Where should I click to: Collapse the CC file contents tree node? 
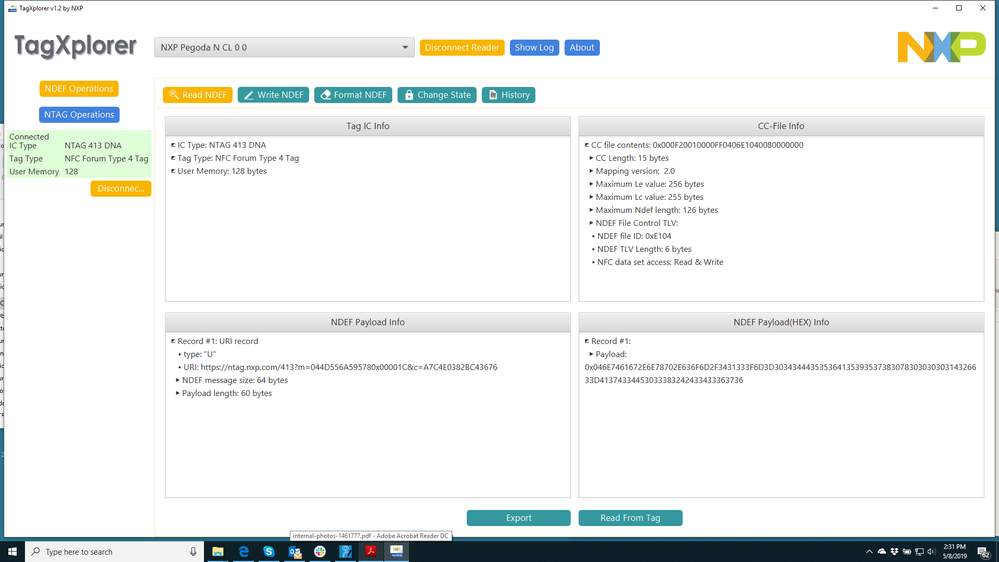(587, 145)
